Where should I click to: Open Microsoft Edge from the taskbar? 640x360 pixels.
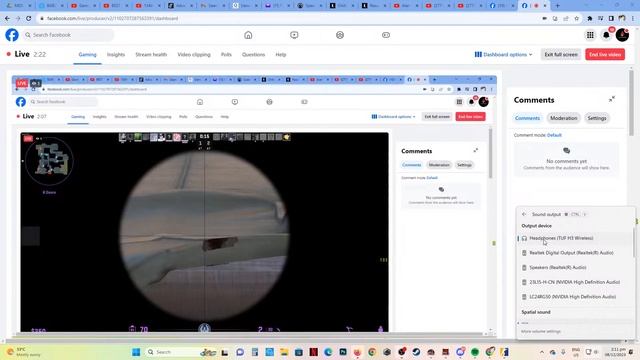pyautogui.click(x=328, y=352)
